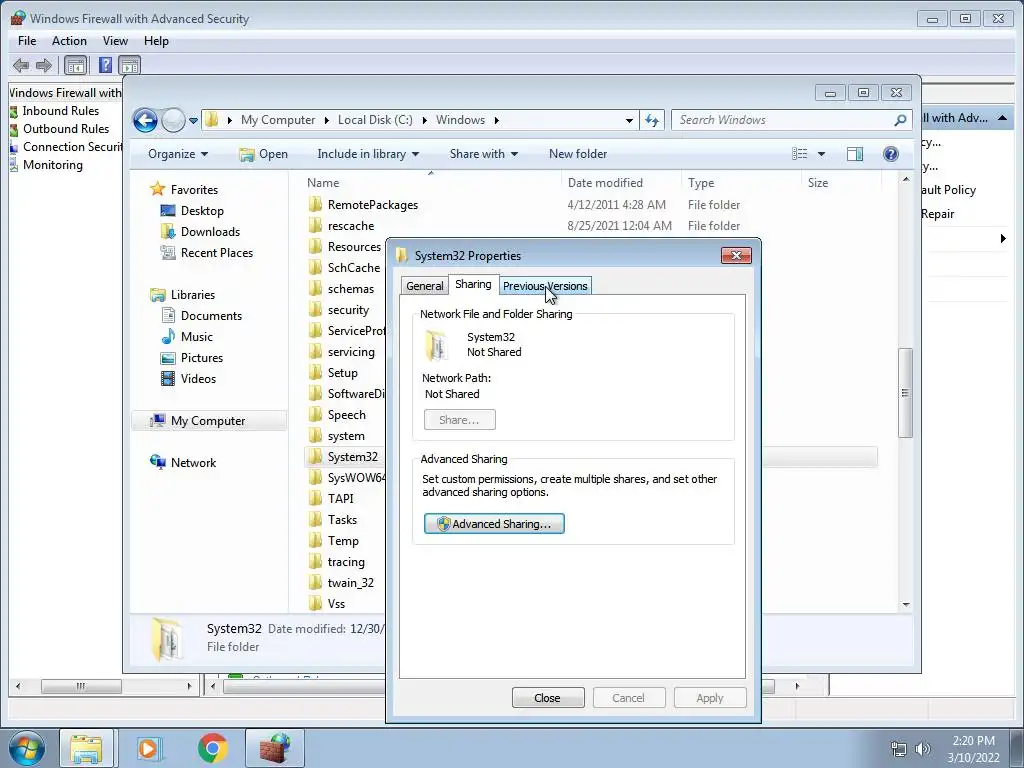
Task: Click Close in System32 Properties
Action: 547,698
